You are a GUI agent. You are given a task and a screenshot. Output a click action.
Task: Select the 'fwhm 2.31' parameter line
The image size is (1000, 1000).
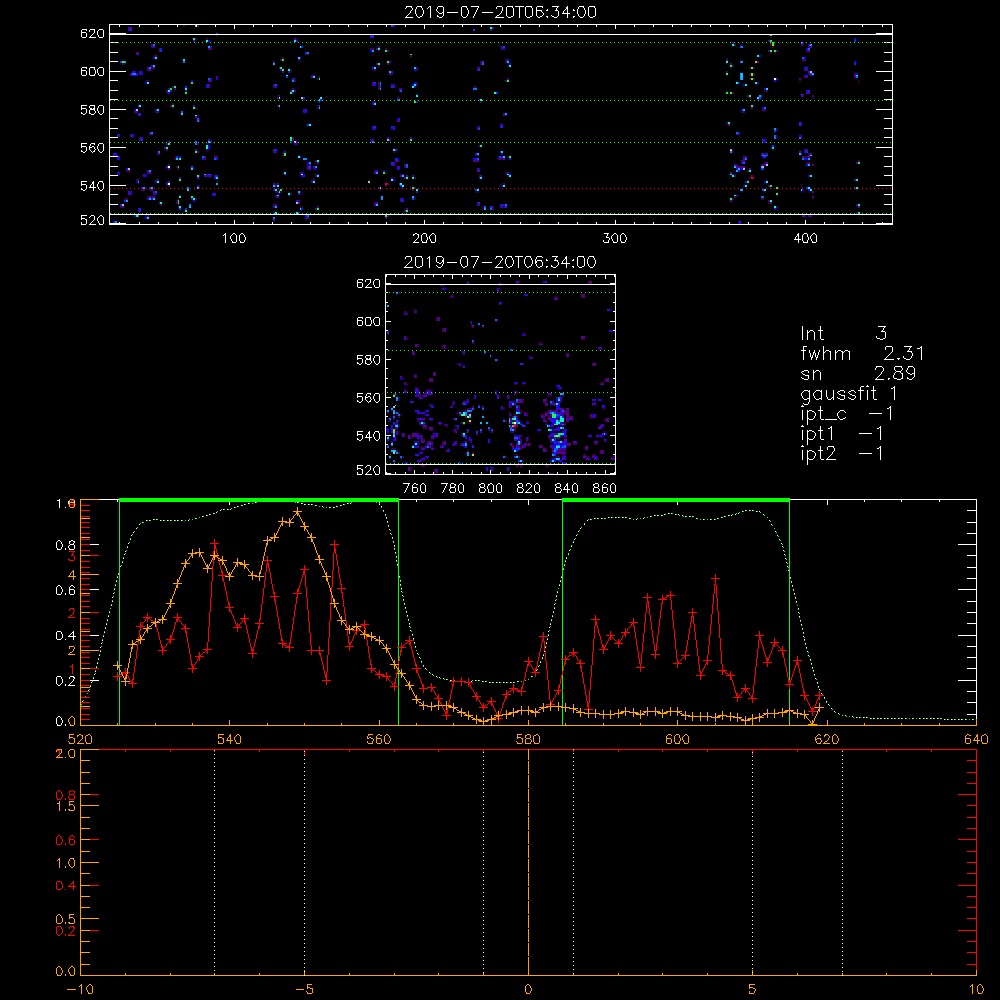click(862, 353)
